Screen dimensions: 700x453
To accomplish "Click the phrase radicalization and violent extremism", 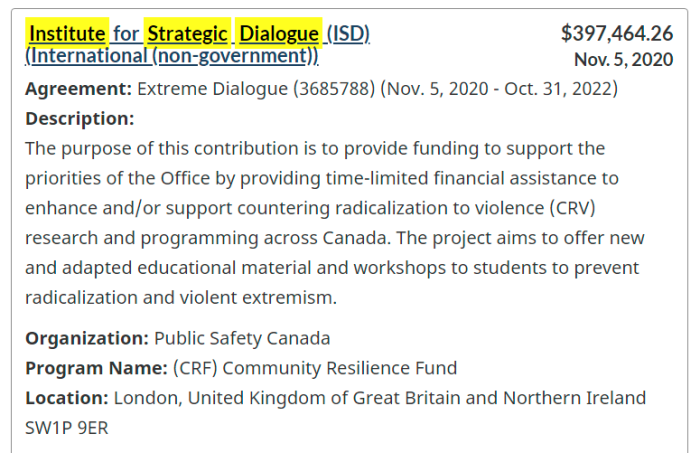I will 180,298.
